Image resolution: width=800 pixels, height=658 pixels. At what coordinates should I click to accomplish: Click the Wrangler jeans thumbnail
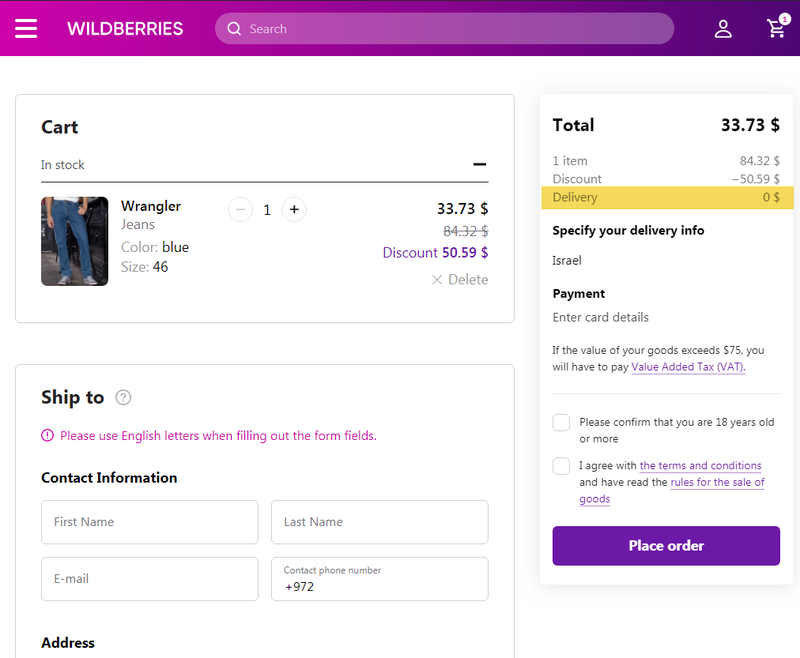[x=74, y=241]
